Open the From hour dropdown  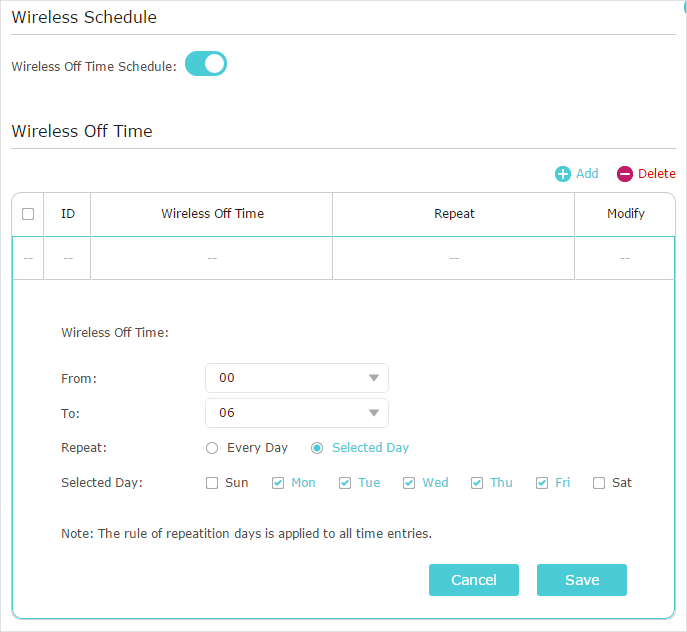(x=296, y=378)
